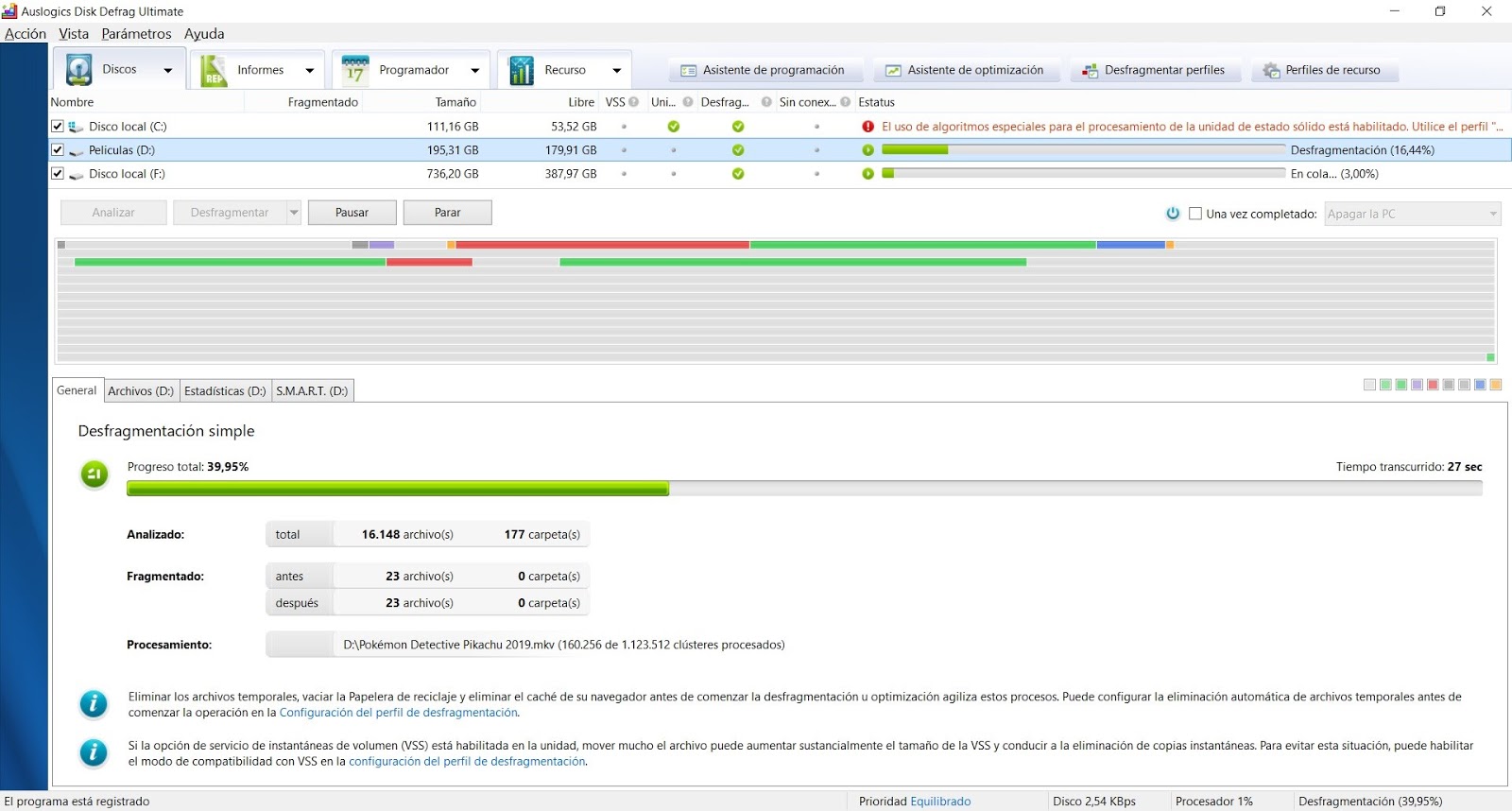1512x811 pixels.
Task: Open Configuración del perfil de desfragmentación link
Action: 399,713
